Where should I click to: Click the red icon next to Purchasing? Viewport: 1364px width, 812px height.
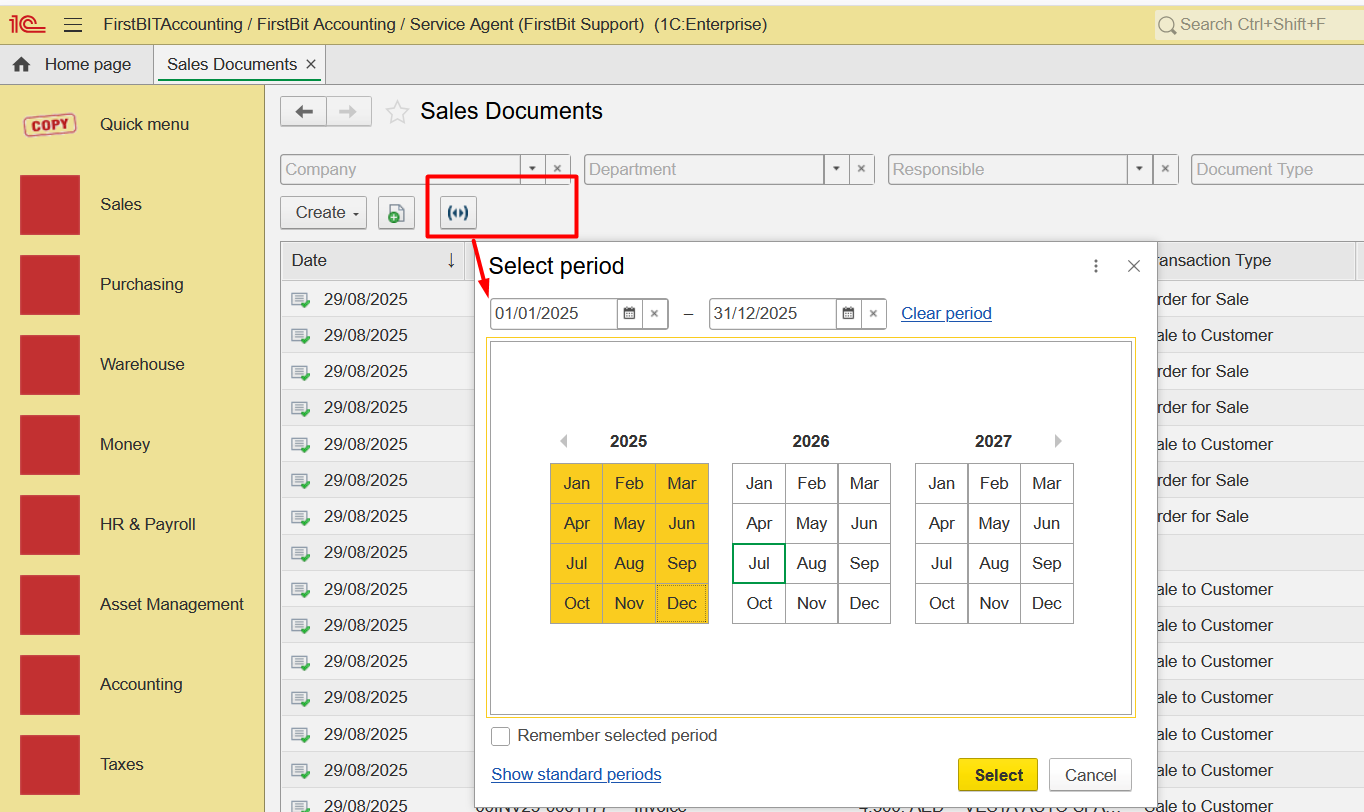(50, 285)
